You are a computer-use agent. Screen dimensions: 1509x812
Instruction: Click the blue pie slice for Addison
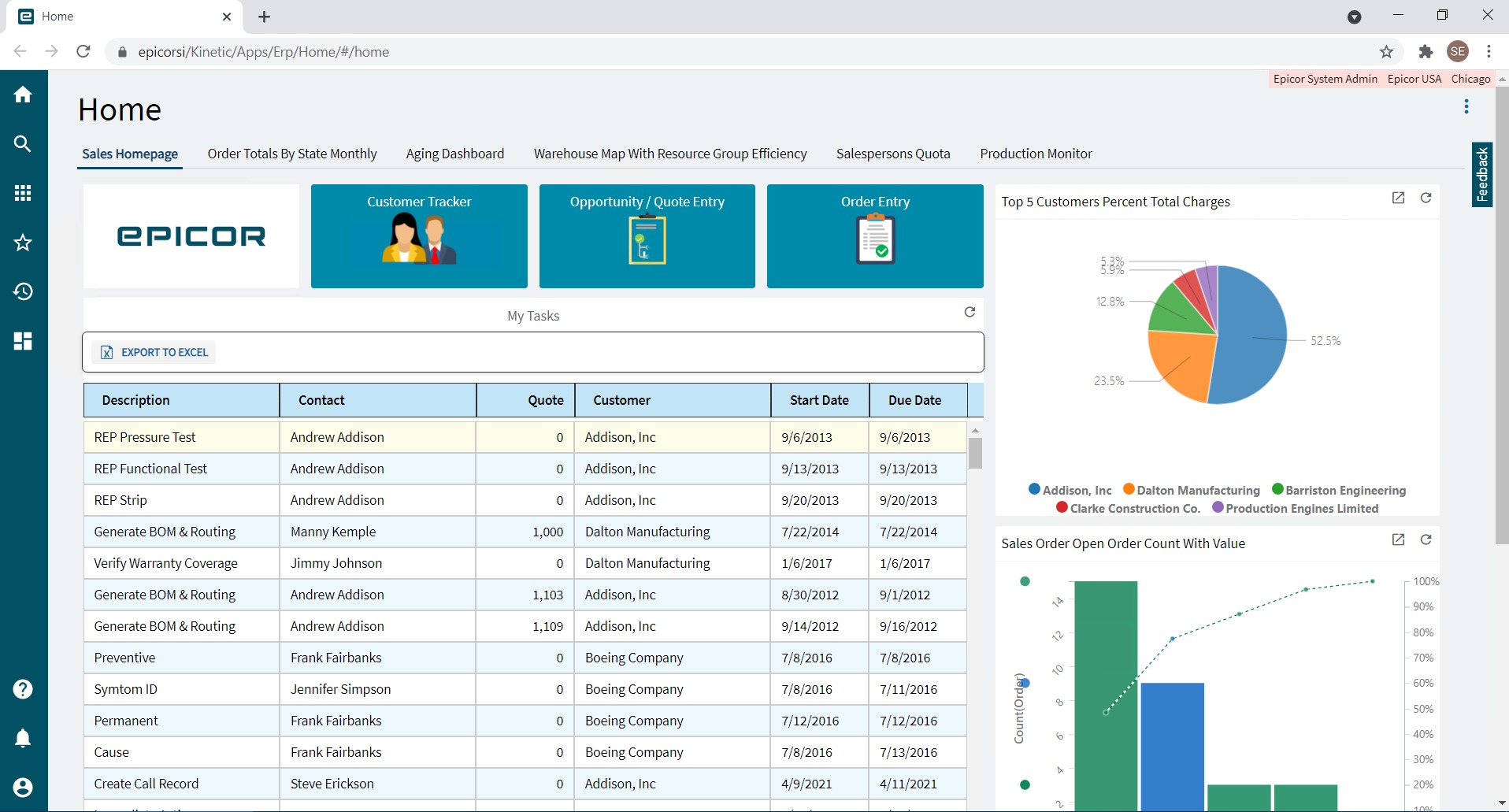coord(1252,339)
